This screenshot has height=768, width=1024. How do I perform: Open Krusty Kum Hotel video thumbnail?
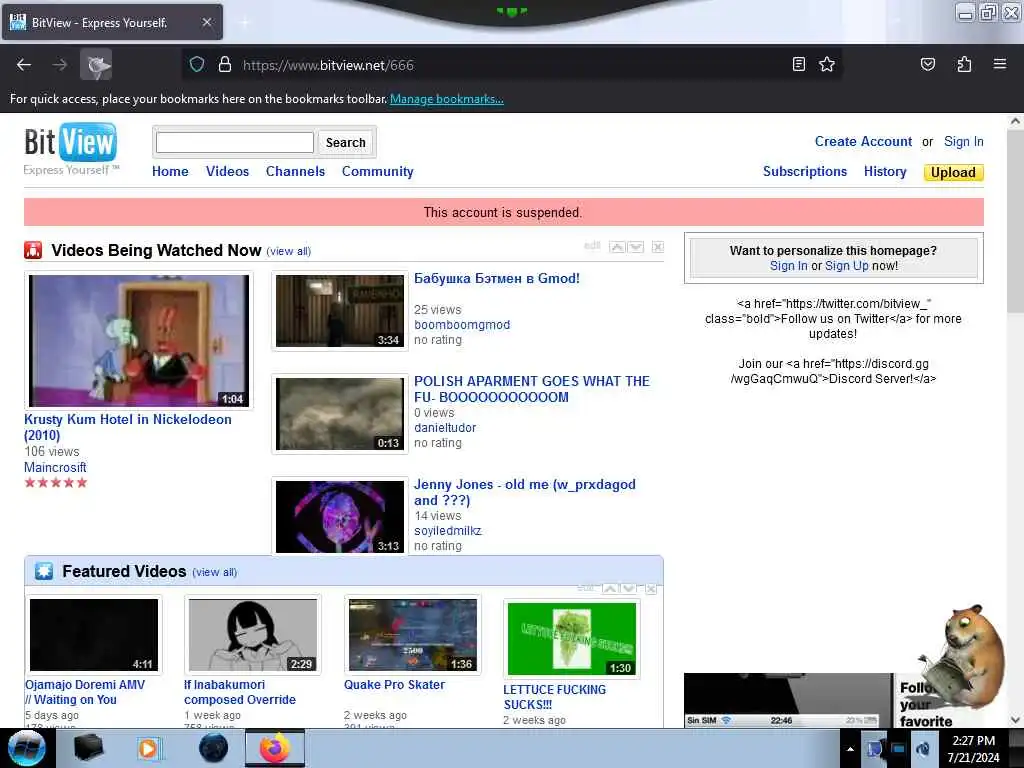pyautogui.click(x=138, y=340)
